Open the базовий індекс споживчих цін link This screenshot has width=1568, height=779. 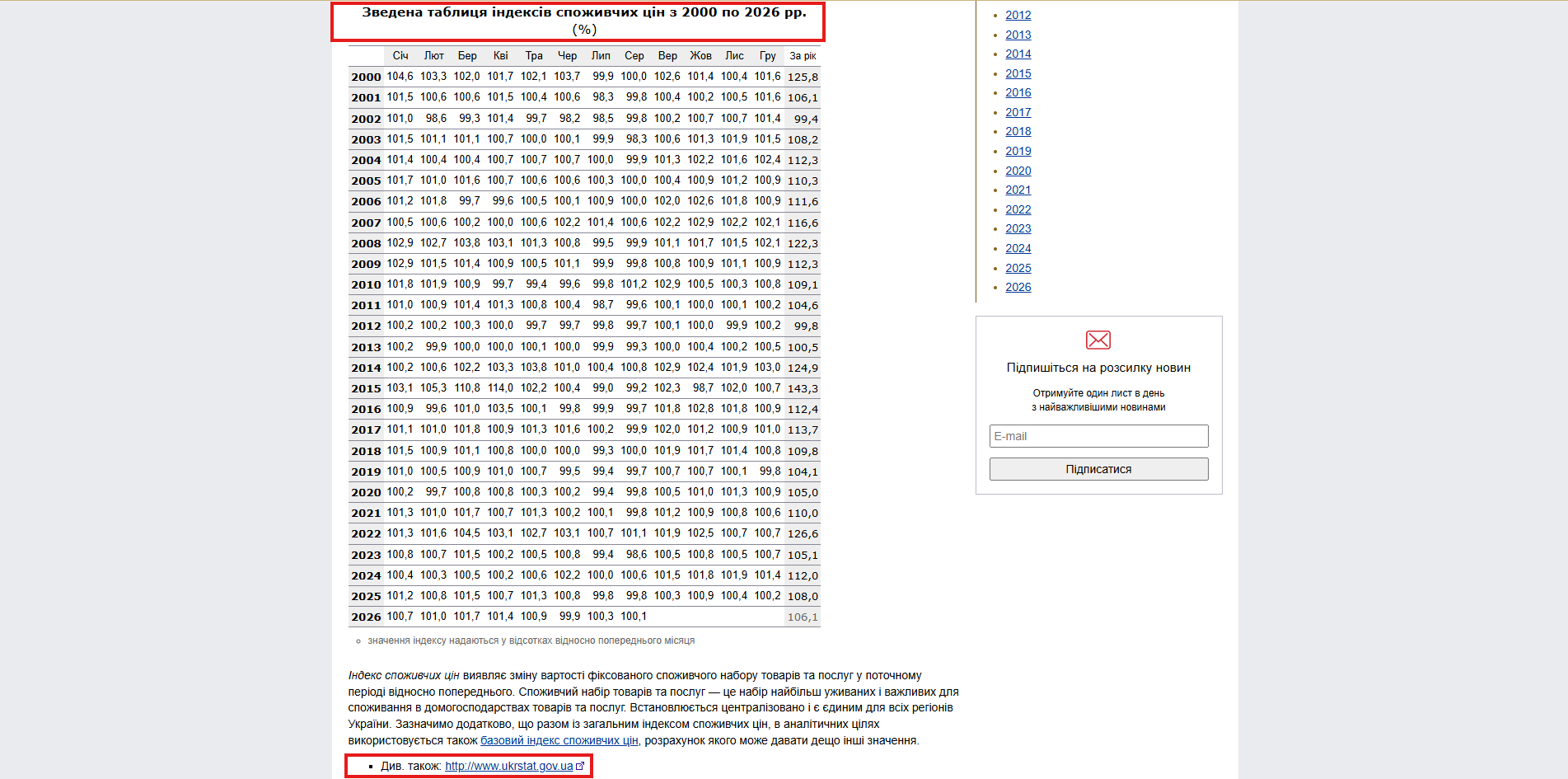click(x=559, y=740)
